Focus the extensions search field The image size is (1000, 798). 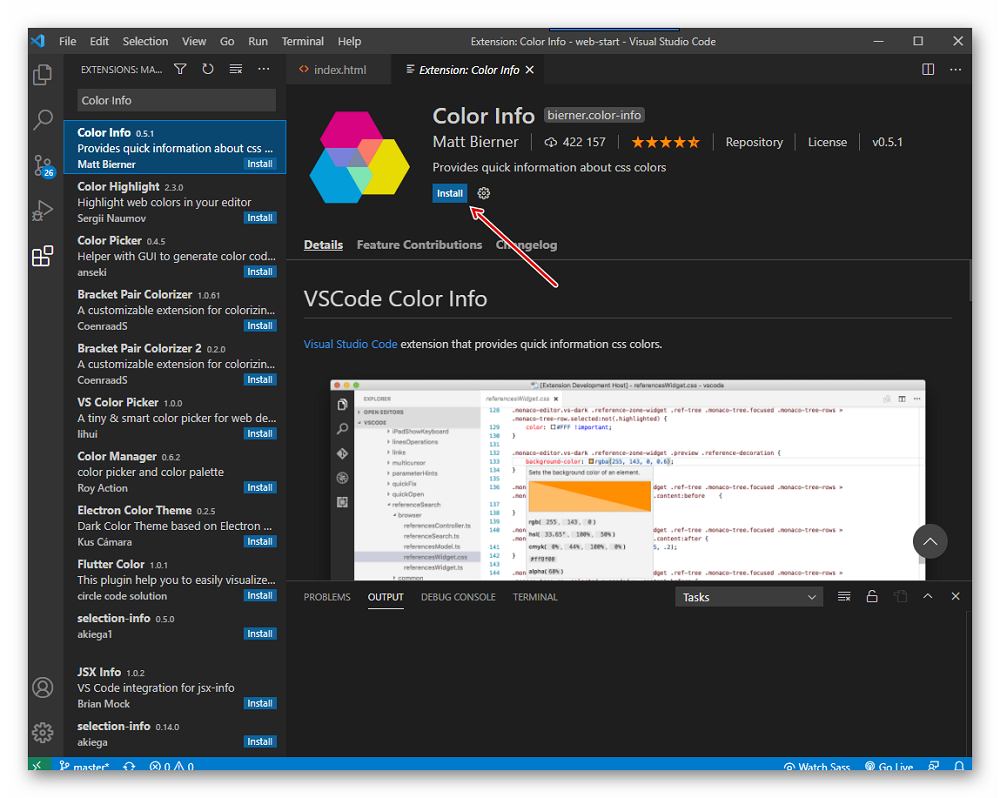click(x=177, y=100)
